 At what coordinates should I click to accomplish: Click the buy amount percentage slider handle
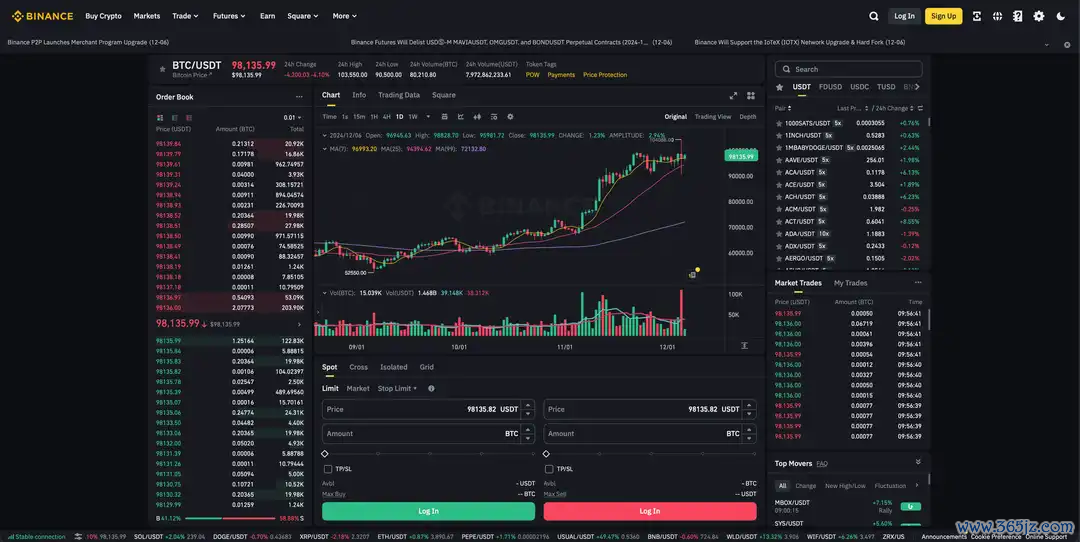pos(325,454)
